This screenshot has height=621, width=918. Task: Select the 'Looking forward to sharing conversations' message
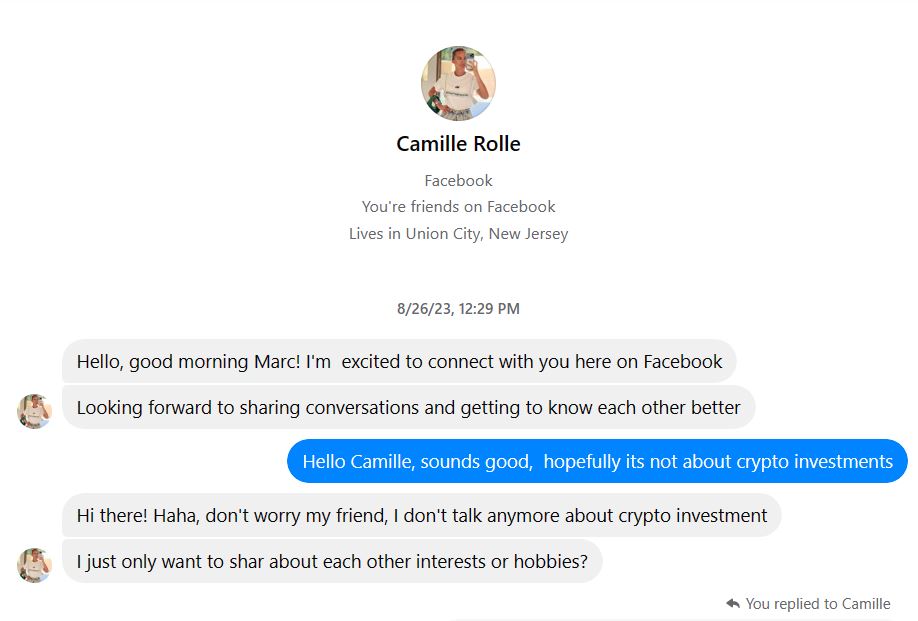click(x=408, y=408)
